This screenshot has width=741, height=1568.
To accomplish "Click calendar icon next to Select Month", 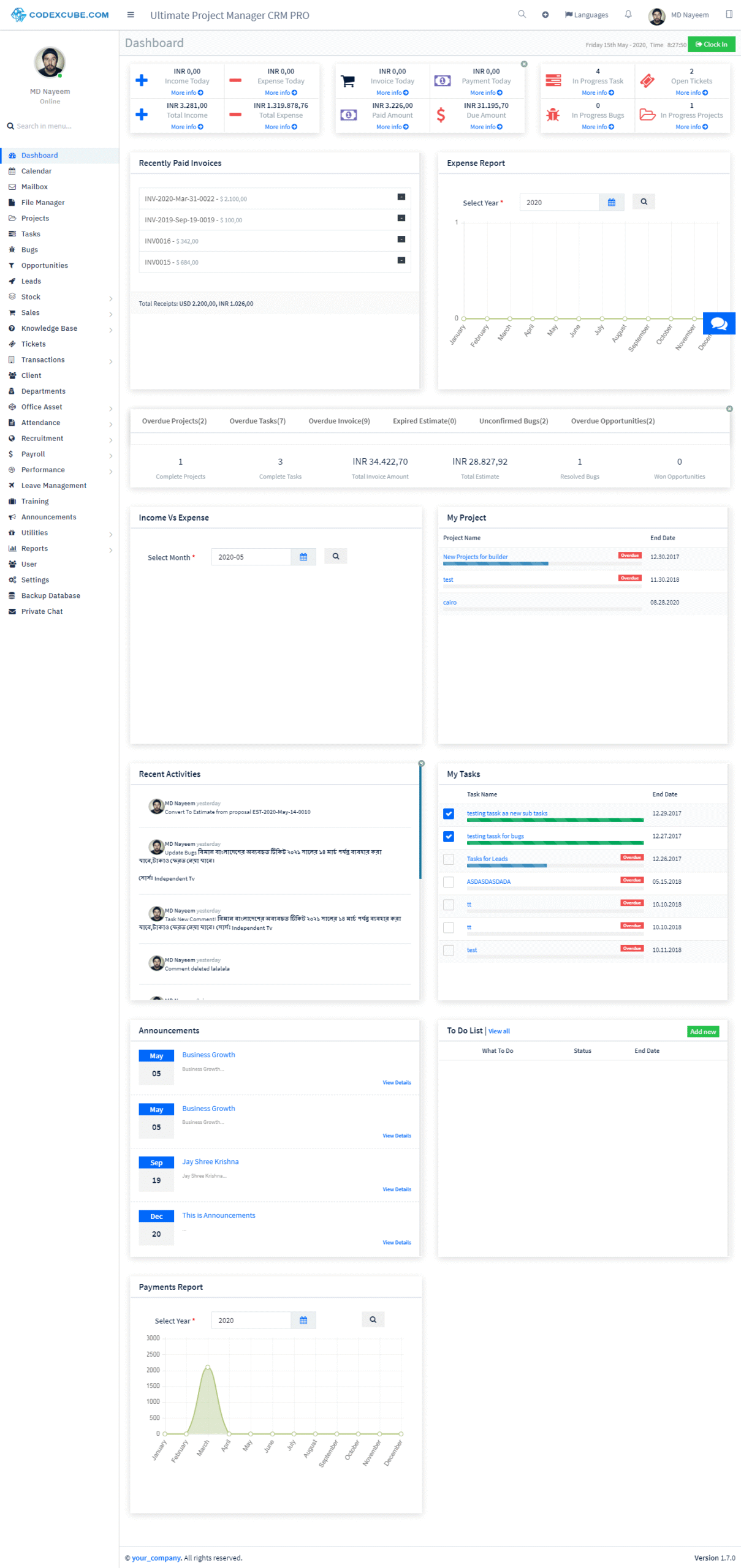I will point(303,557).
